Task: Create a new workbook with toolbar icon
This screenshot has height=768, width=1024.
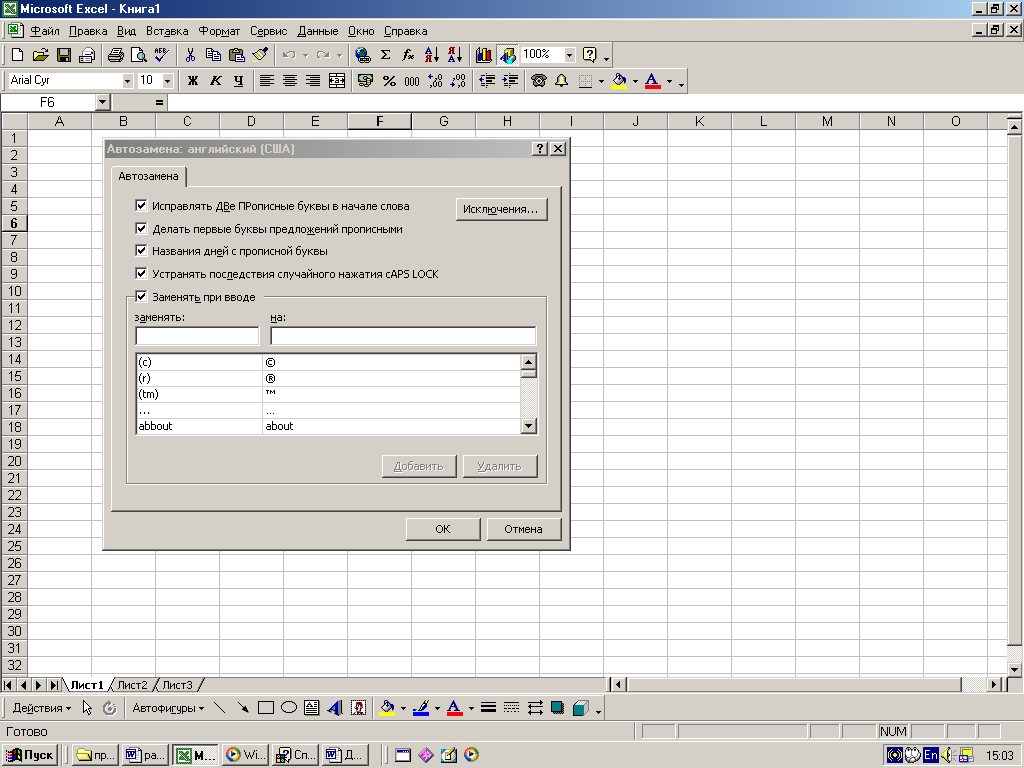Action: coord(18,55)
